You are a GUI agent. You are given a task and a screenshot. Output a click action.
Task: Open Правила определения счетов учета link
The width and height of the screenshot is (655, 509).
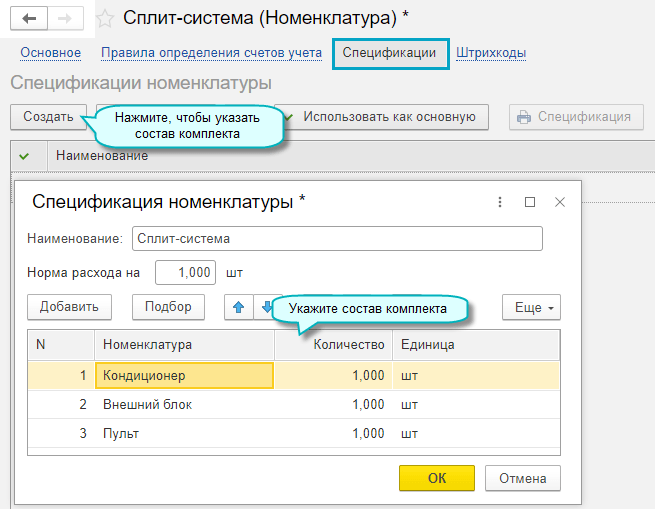[x=211, y=53]
